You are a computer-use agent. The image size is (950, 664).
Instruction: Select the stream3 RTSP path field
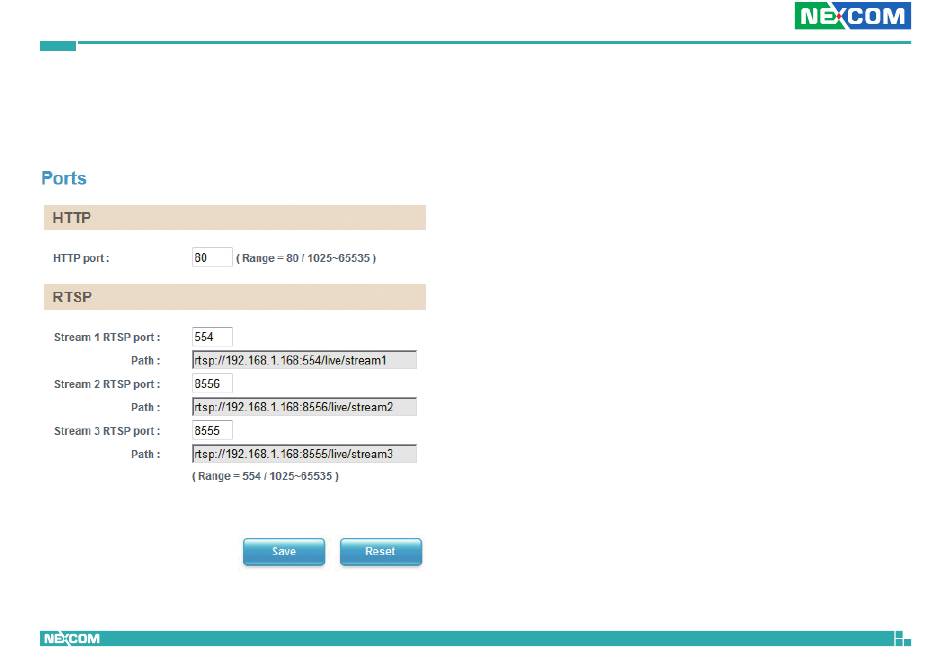[x=304, y=454]
